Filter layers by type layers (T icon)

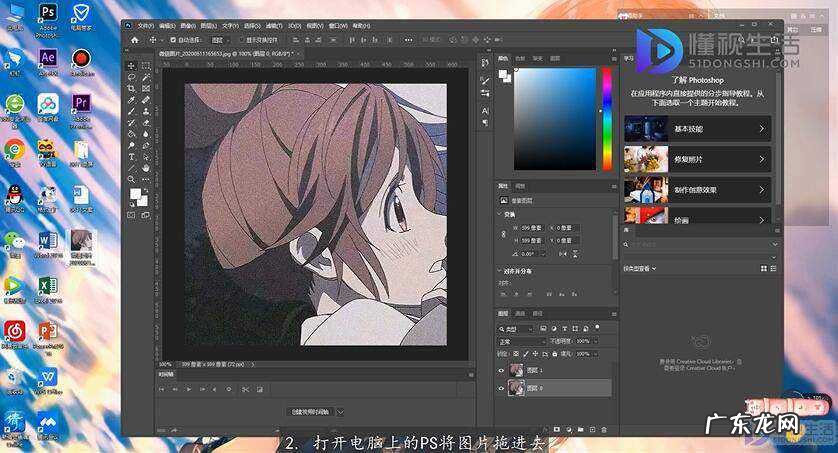564,329
